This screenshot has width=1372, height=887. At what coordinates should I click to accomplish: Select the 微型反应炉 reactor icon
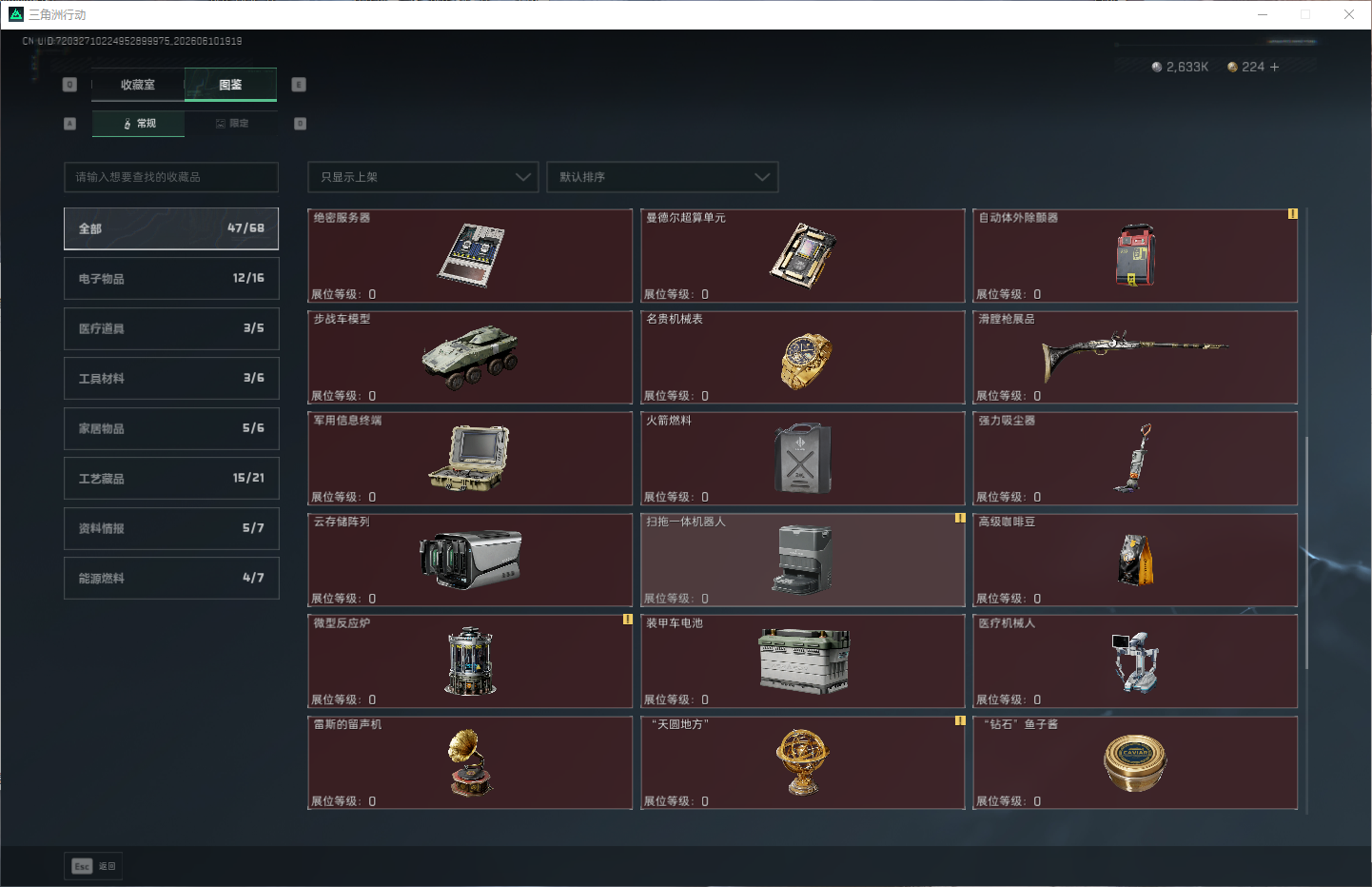(x=470, y=660)
